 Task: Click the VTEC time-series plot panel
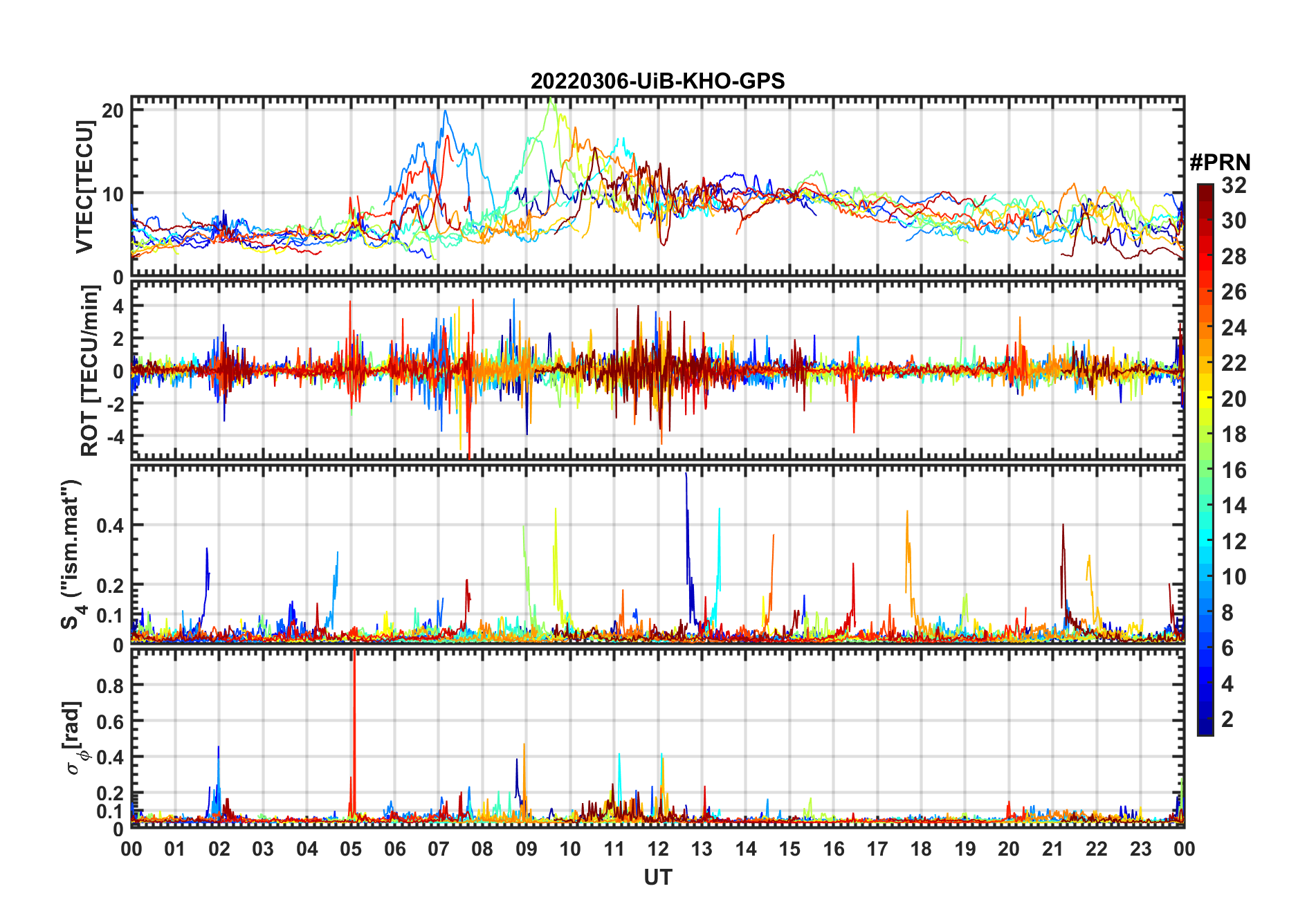[657, 187]
